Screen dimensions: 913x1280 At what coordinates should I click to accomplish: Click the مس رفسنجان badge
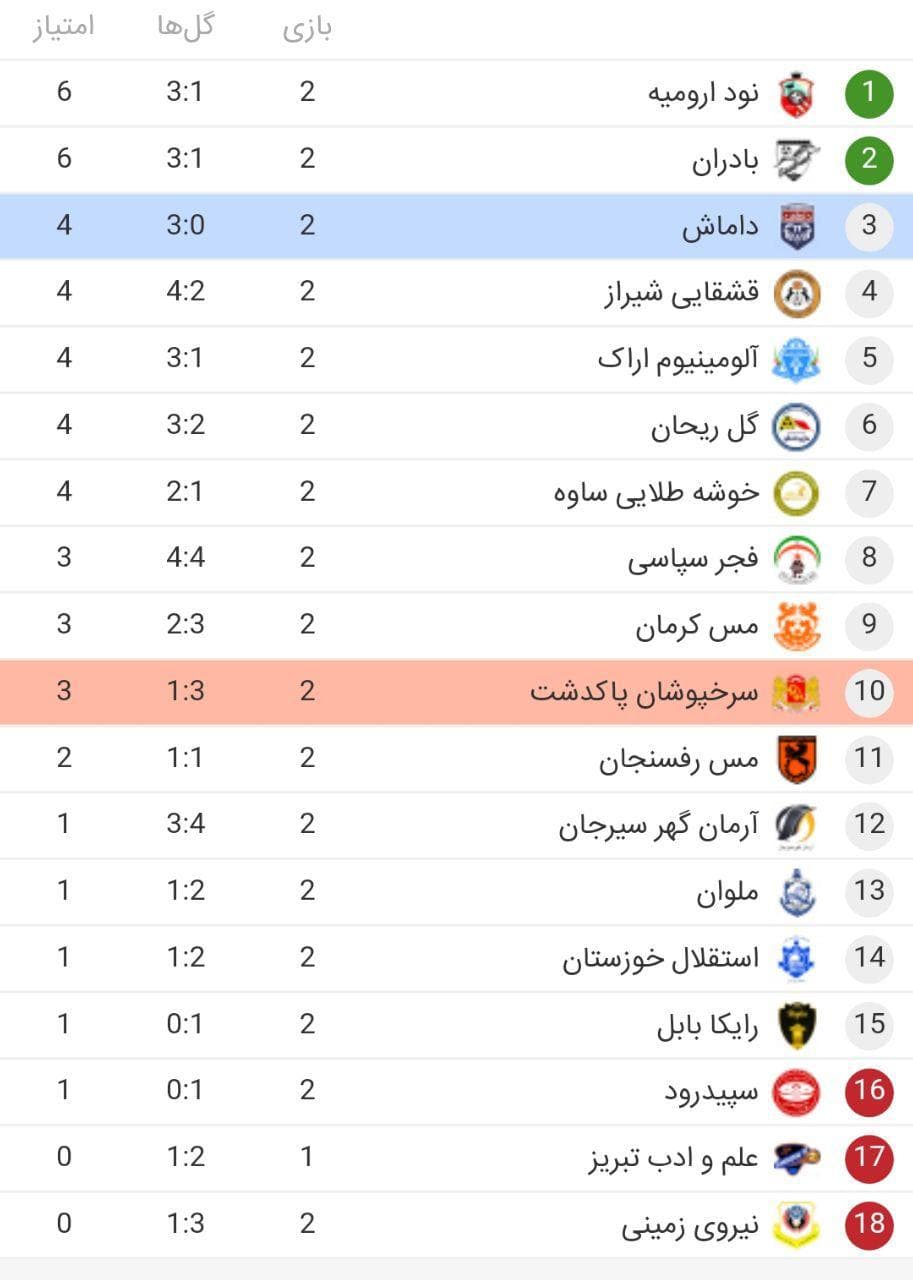pyautogui.click(x=796, y=758)
